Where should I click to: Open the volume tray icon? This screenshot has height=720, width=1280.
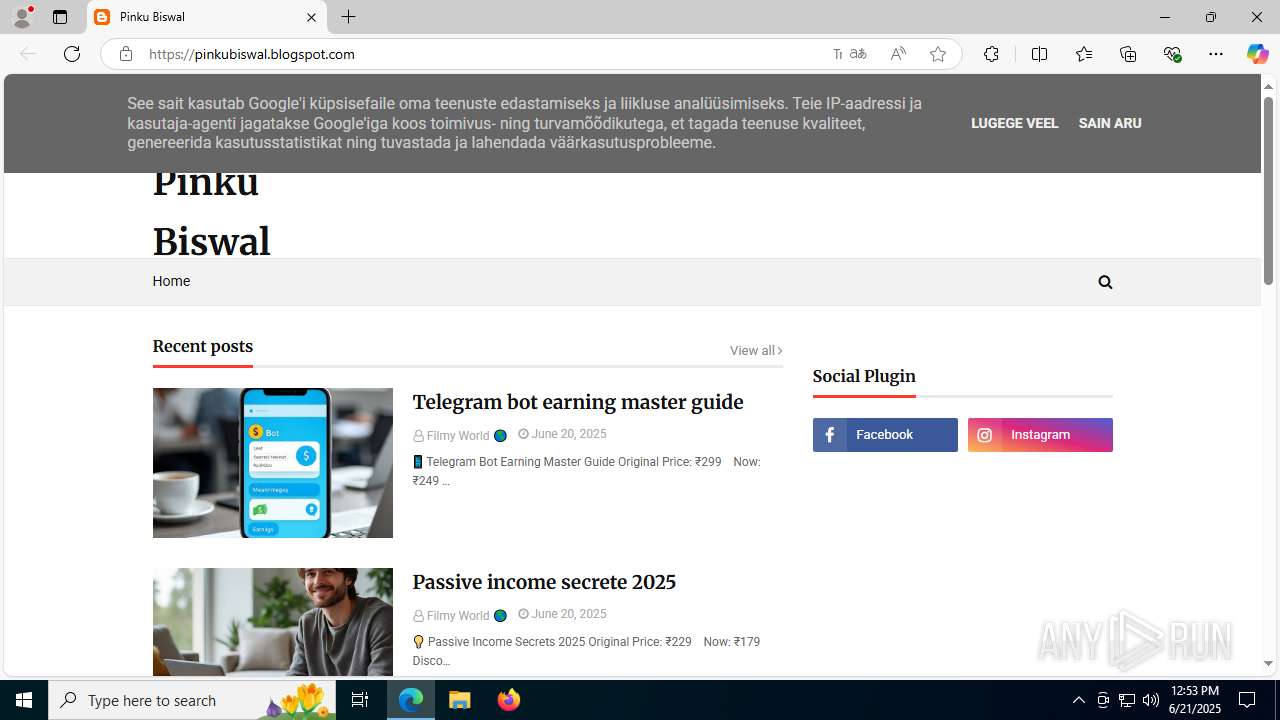pos(1151,700)
